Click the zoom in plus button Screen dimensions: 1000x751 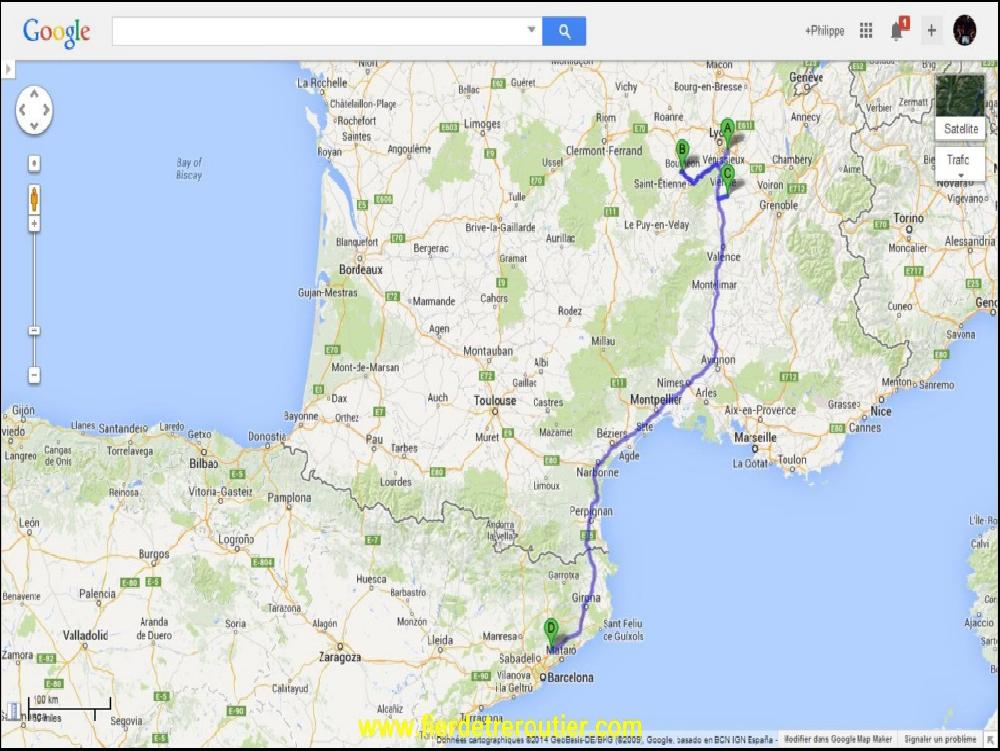point(34,224)
